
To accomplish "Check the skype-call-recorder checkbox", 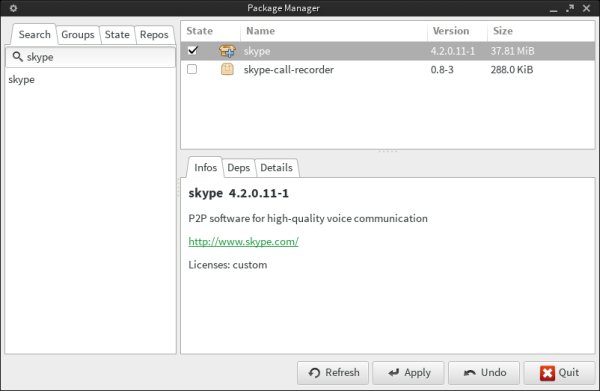I will (x=192, y=69).
